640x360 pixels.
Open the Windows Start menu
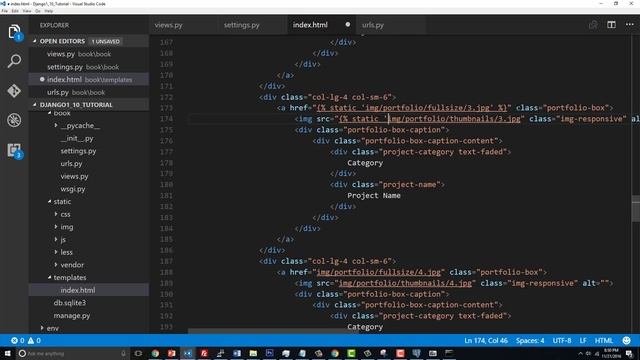point(7,353)
